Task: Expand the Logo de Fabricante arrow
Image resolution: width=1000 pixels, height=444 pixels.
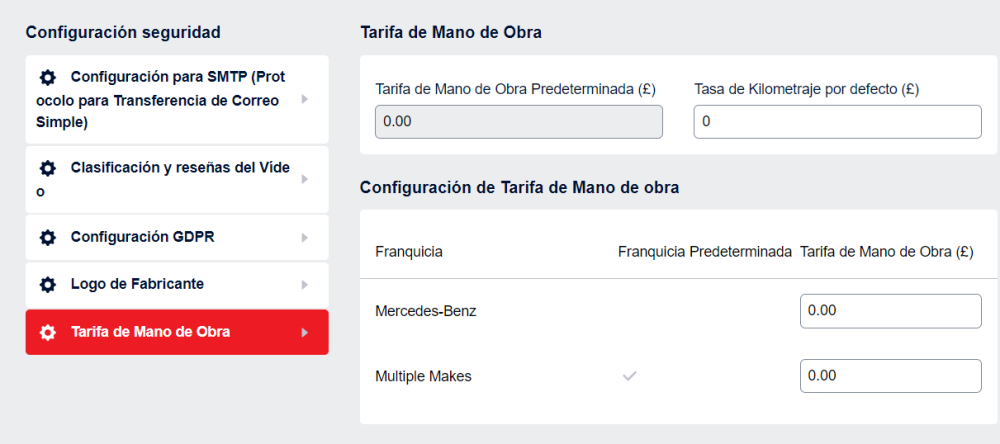Action: pos(304,285)
